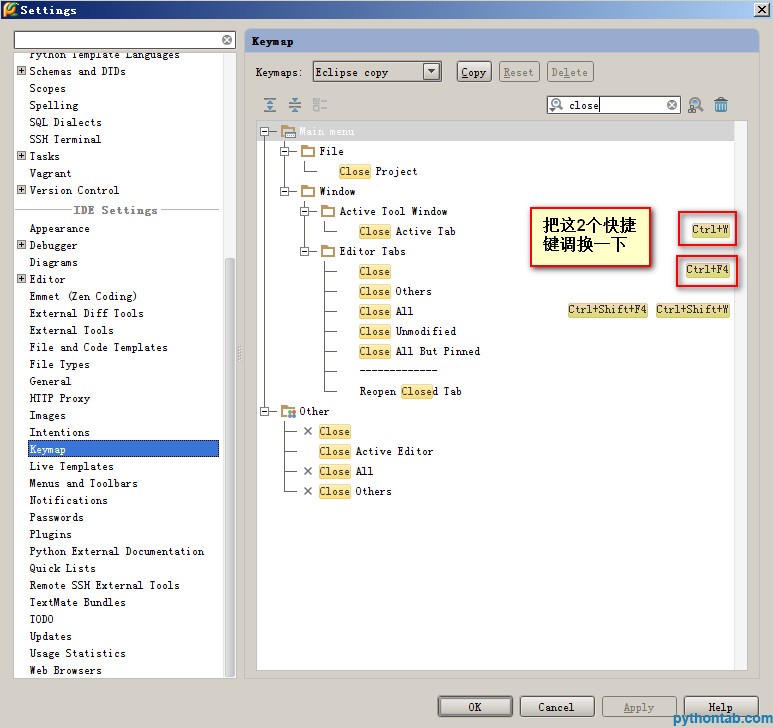The width and height of the screenshot is (773, 728).
Task: Click the X icon beside Close under Other
Action: (308, 431)
